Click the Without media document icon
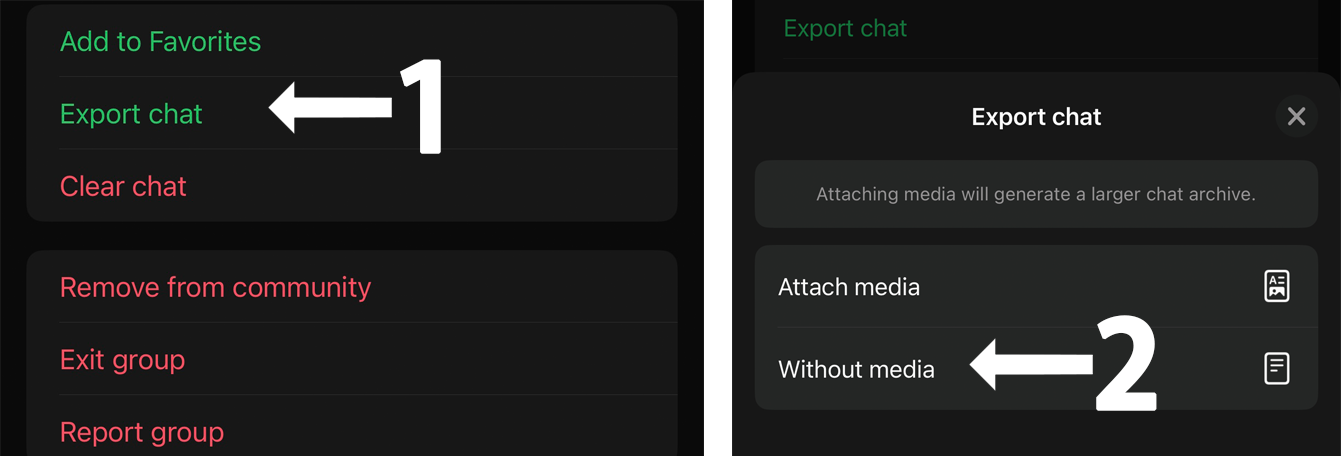The image size is (1341, 456). (1277, 369)
